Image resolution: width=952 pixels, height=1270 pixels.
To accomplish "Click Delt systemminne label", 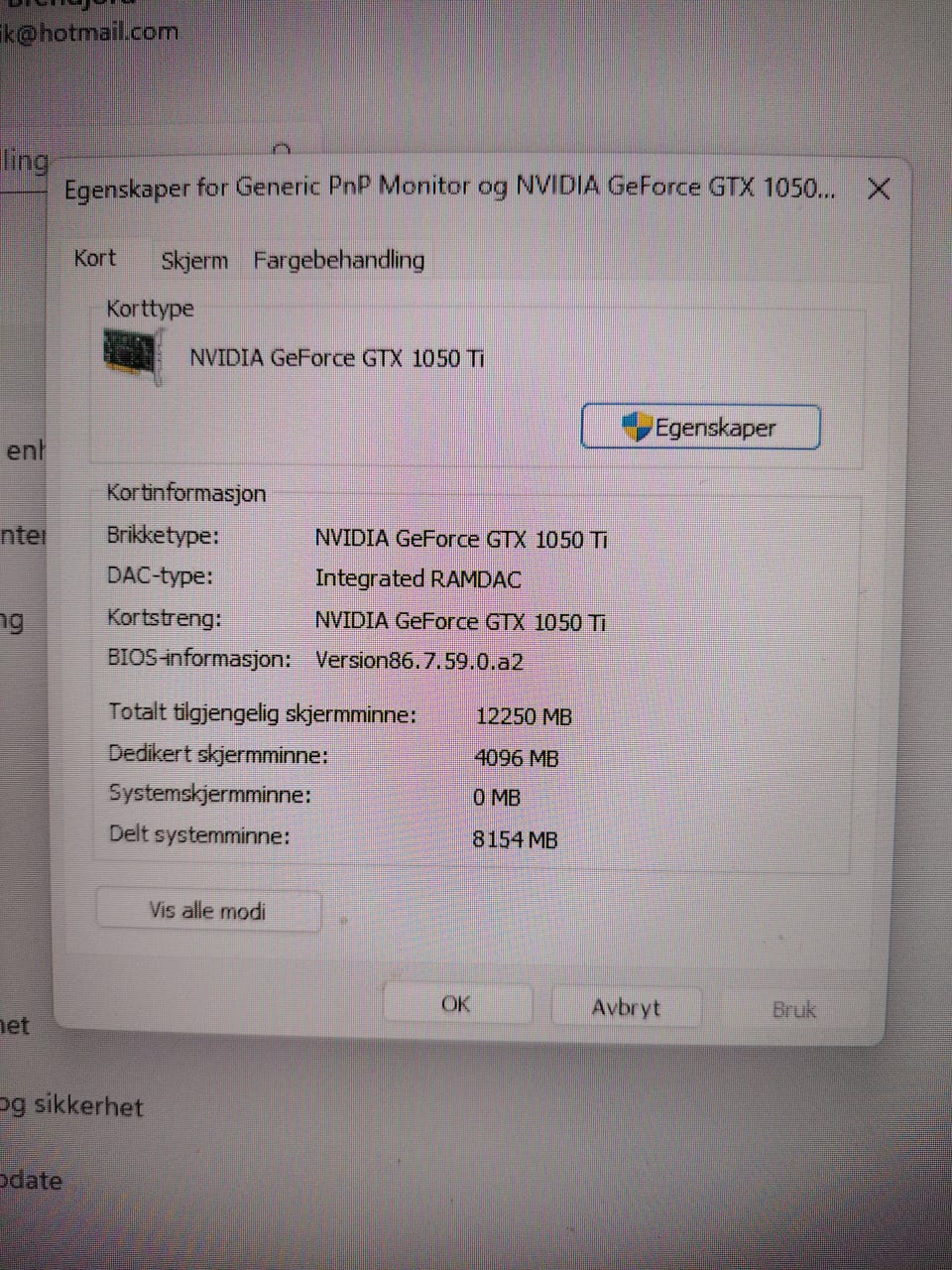I will point(199,834).
